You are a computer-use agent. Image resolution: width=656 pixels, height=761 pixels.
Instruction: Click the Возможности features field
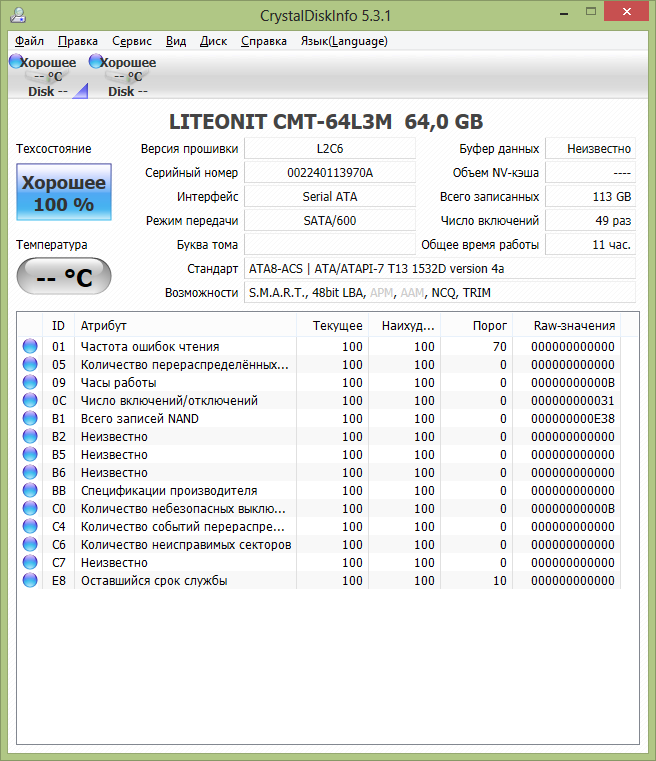point(440,293)
